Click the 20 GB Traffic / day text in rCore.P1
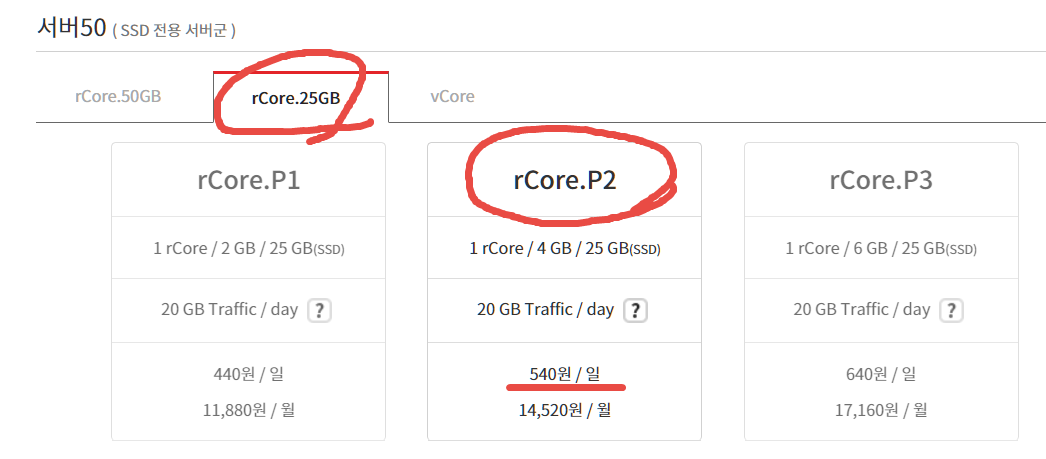 pos(229,309)
